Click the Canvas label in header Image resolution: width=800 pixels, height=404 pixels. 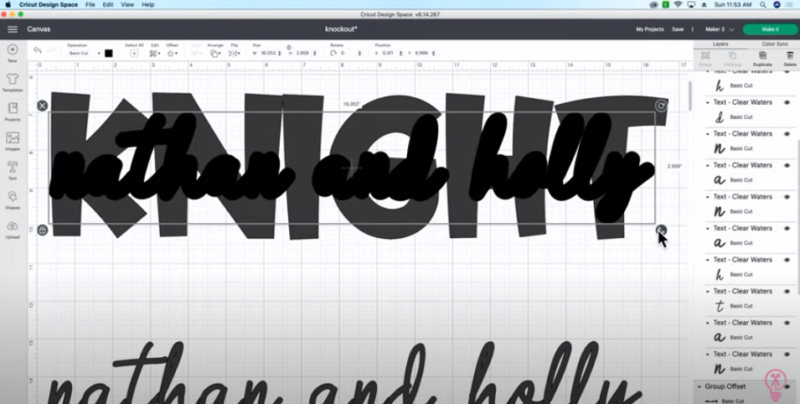click(38, 29)
